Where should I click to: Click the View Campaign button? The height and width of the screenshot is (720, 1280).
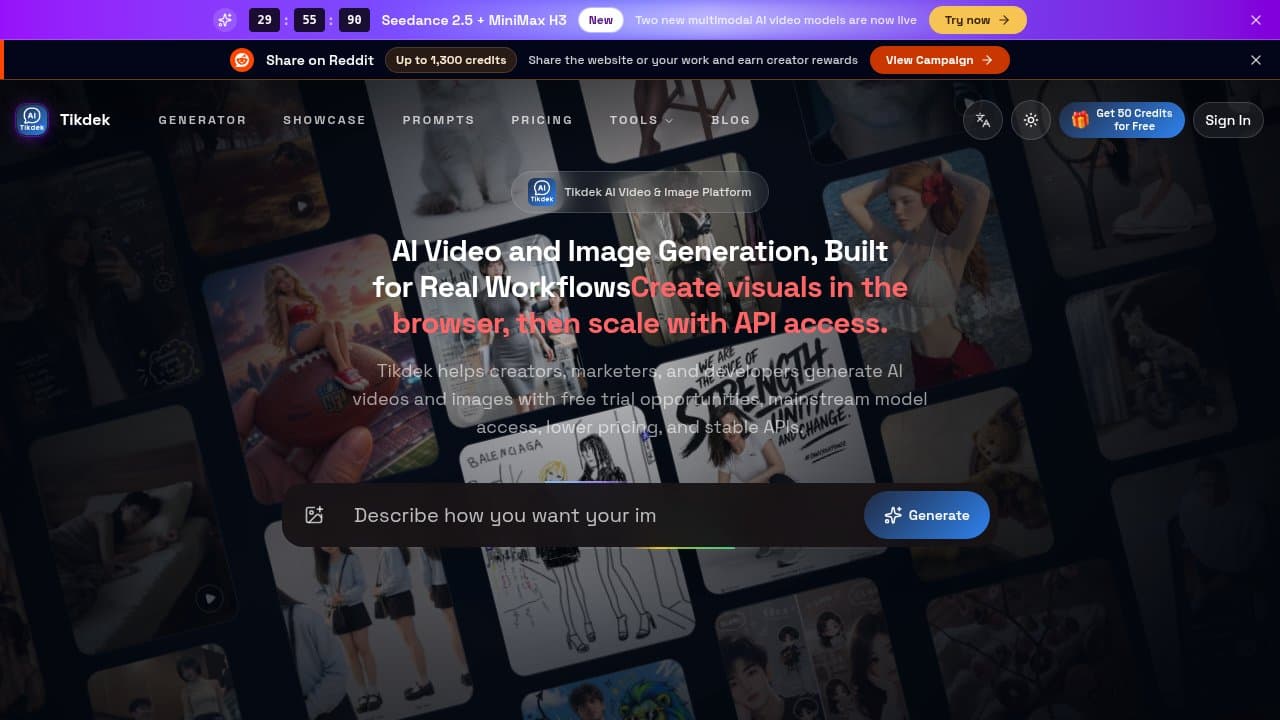(940, 60)
